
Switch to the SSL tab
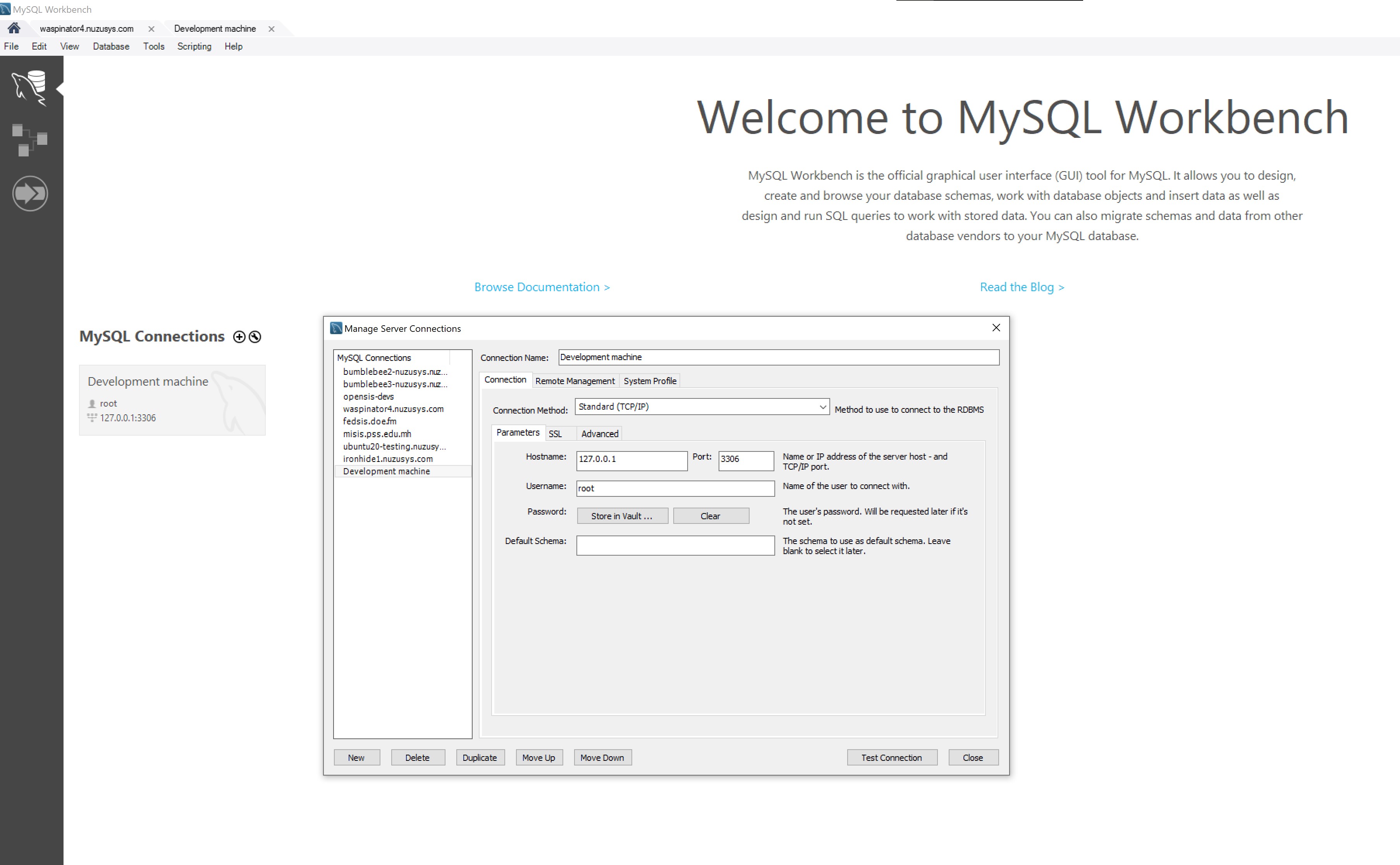(x=555, y=434)
